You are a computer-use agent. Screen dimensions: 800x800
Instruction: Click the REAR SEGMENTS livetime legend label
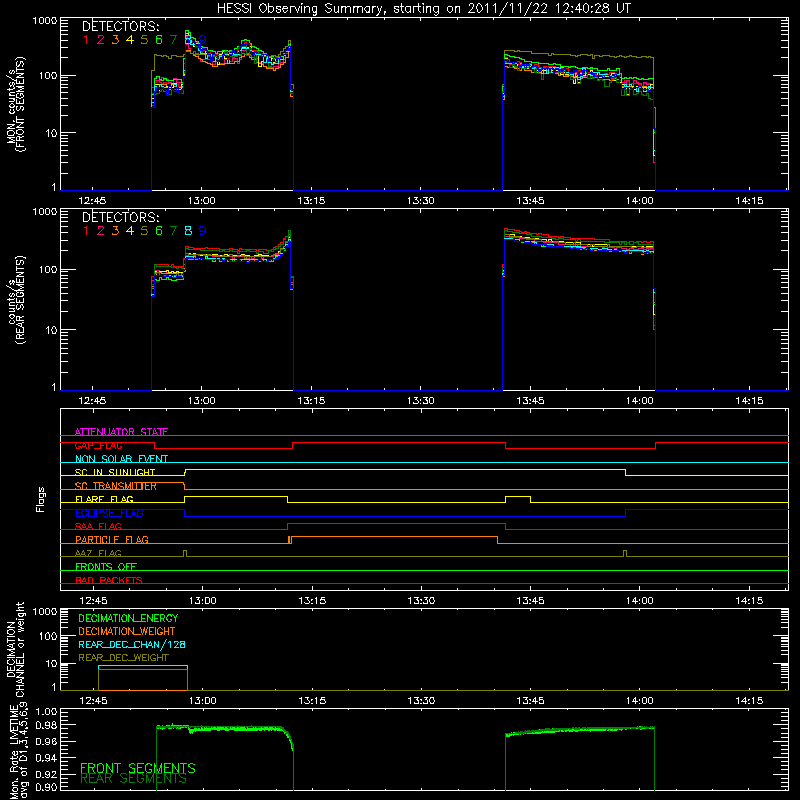point(134,779)
